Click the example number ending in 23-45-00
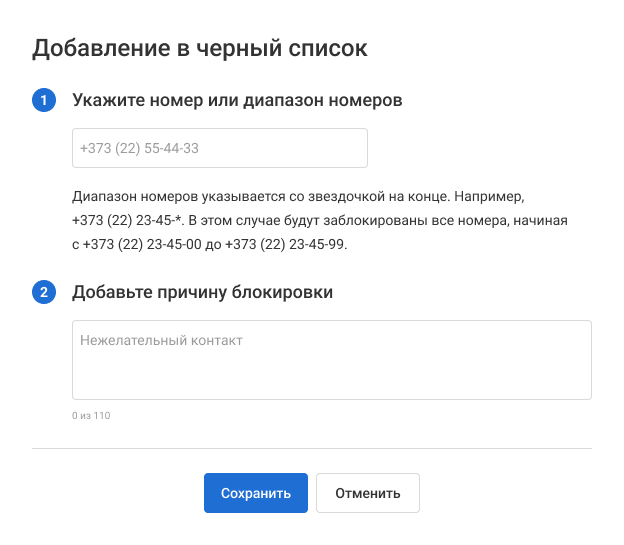Screen dimensions: 624x545 click(x=142, y=244)
